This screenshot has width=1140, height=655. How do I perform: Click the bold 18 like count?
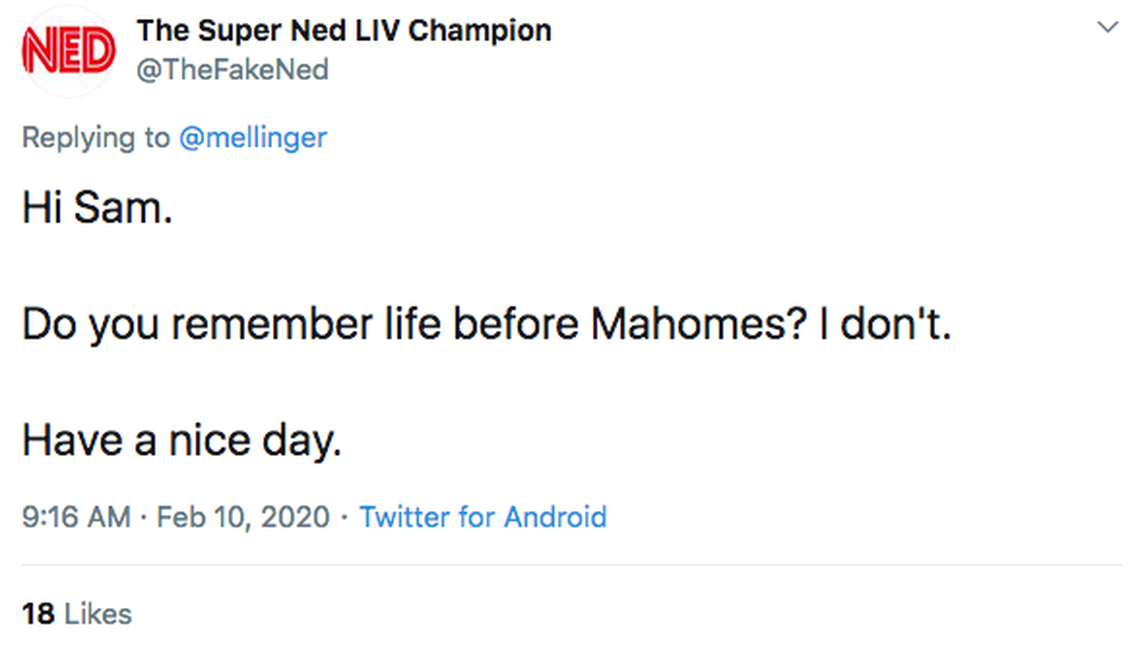[x=38, y=613]
